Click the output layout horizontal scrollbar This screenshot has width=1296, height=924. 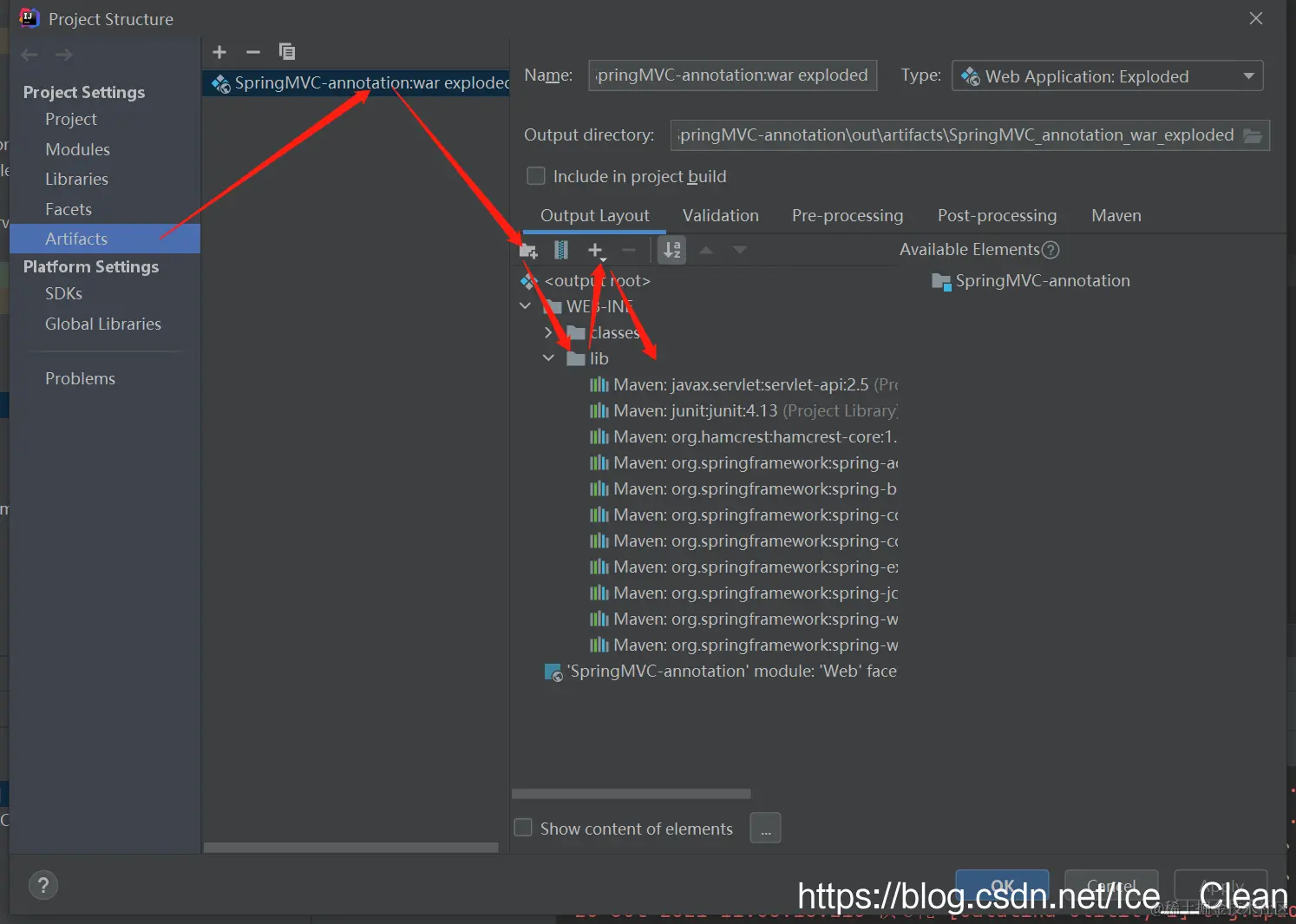click(x=632, y=794)
